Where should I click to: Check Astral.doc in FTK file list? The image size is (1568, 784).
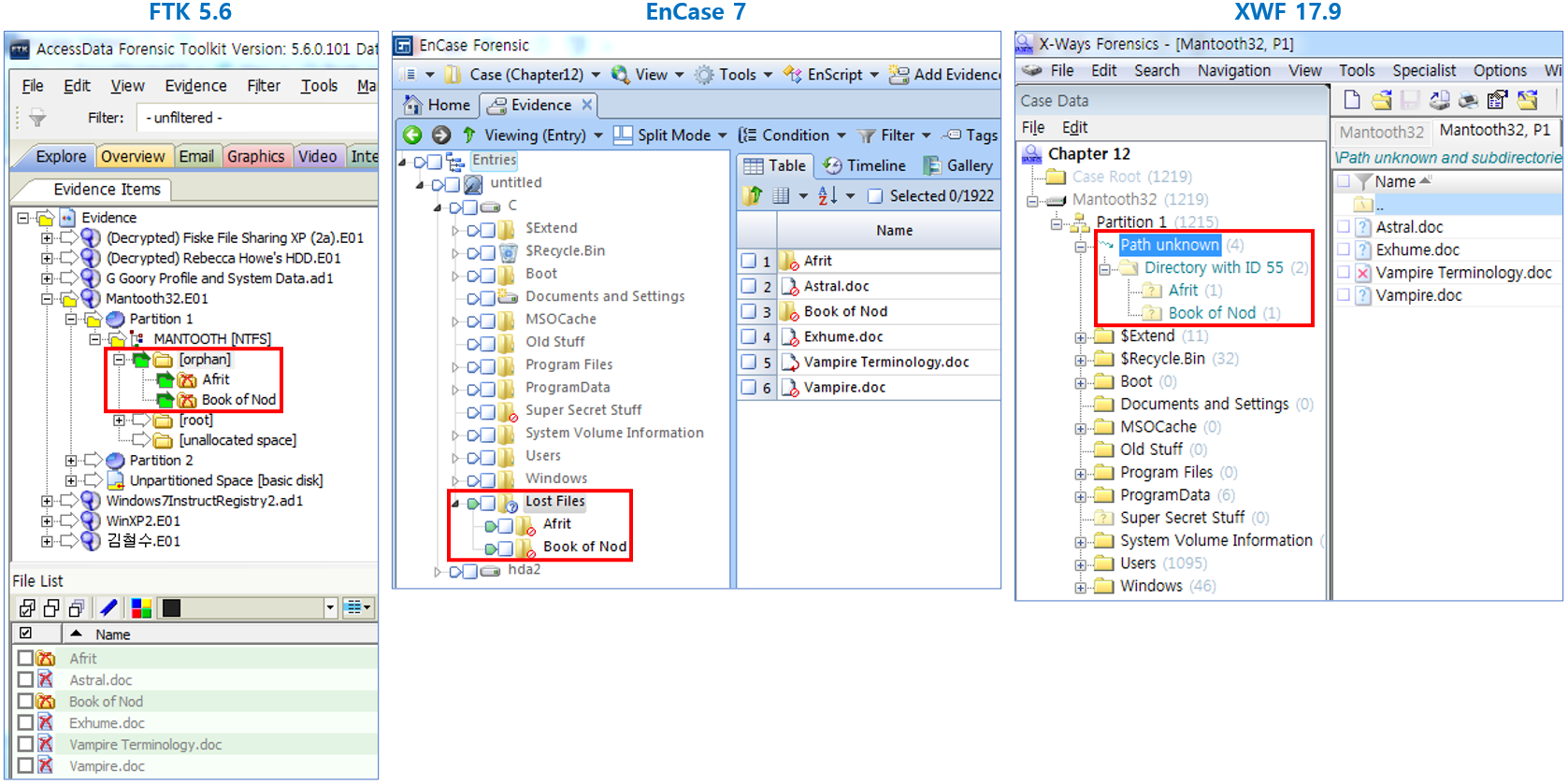(25, 680)
